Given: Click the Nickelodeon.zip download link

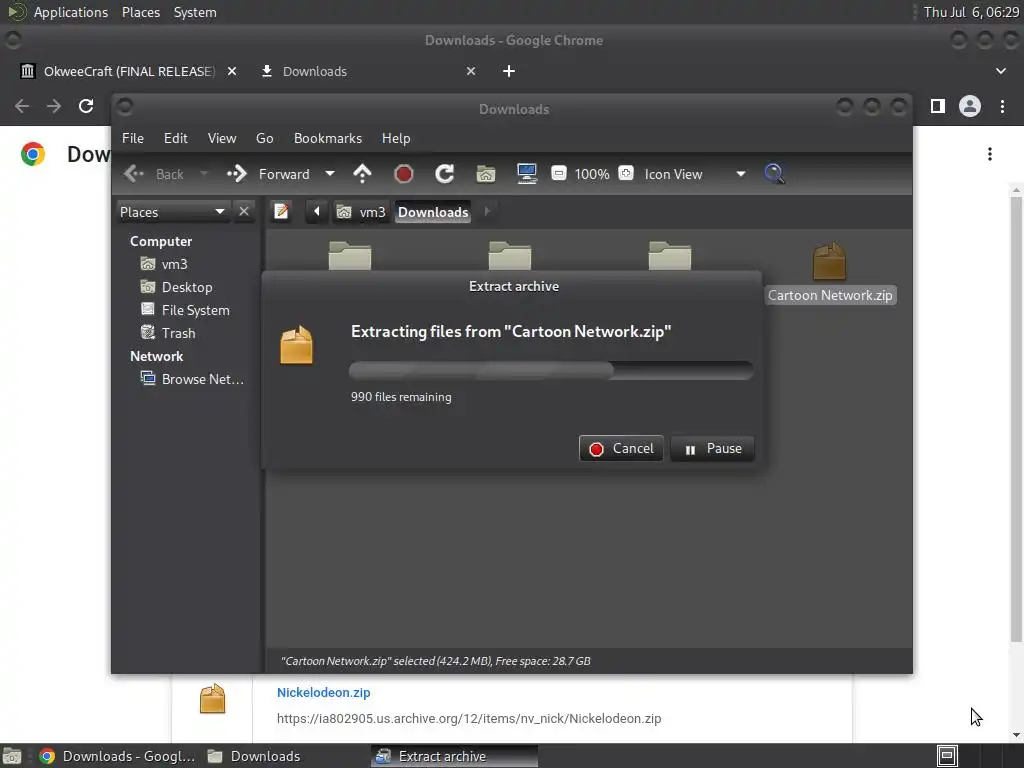Looking at the screenshot, I should click(x=323, y=692).
